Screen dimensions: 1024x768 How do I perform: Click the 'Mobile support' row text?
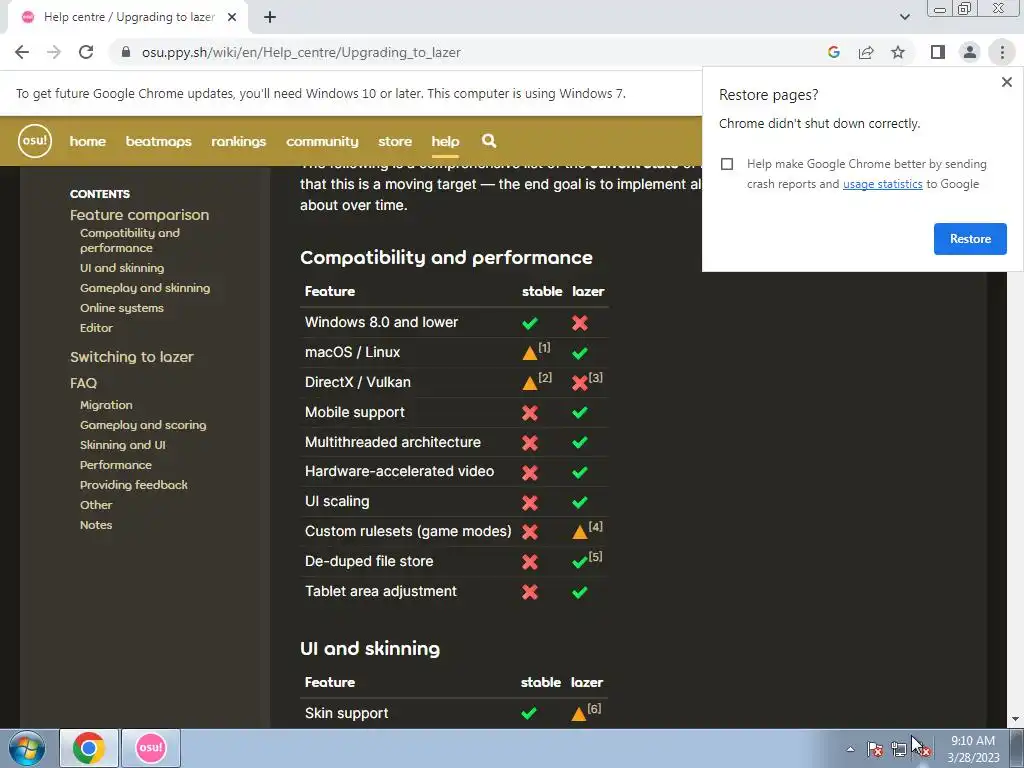click(x=355, y=412)
